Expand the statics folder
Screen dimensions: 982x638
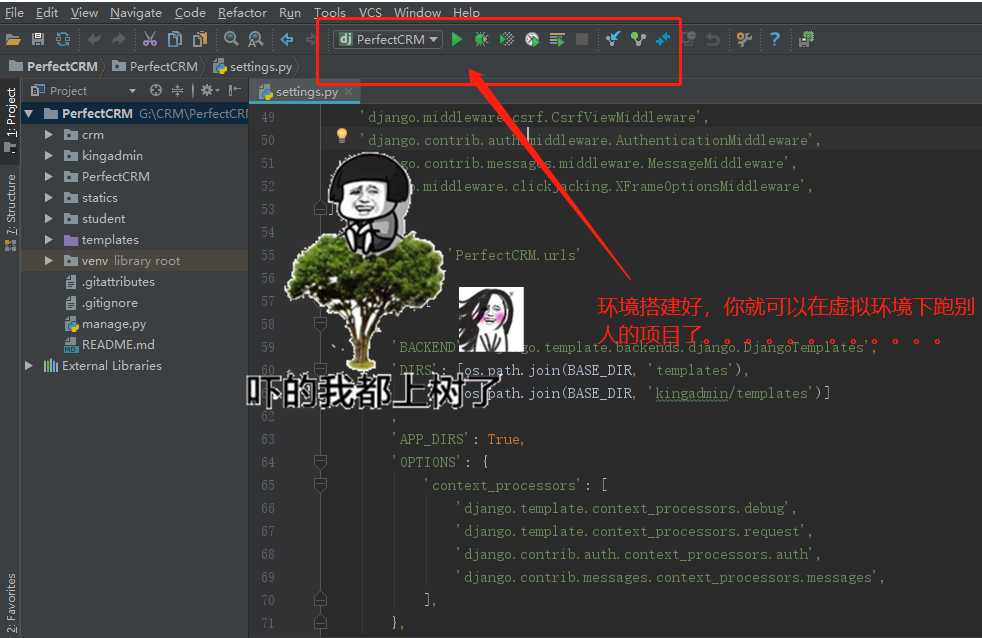point(48,197)
